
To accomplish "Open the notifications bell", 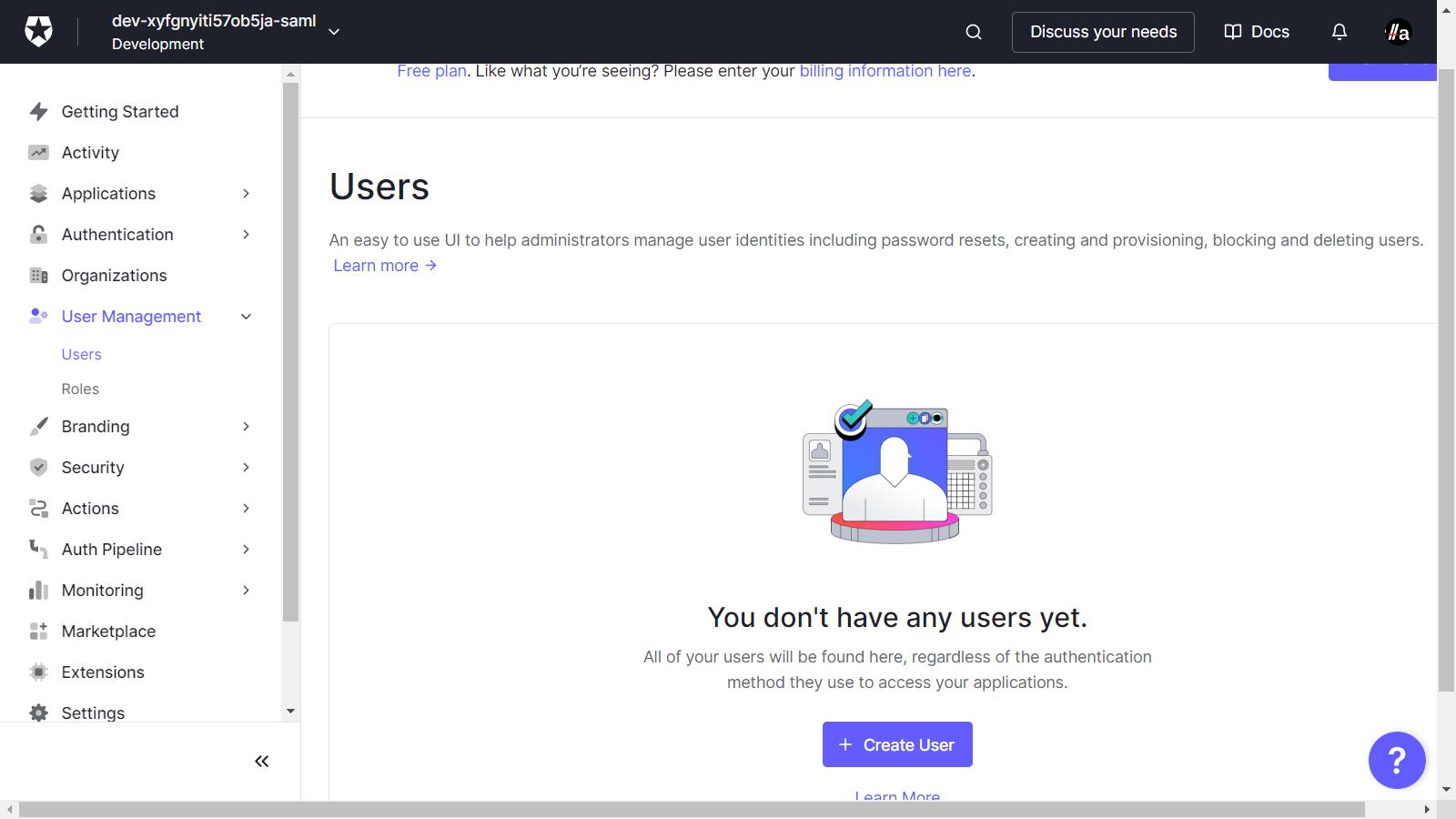I will click(x=1339, y=32).
